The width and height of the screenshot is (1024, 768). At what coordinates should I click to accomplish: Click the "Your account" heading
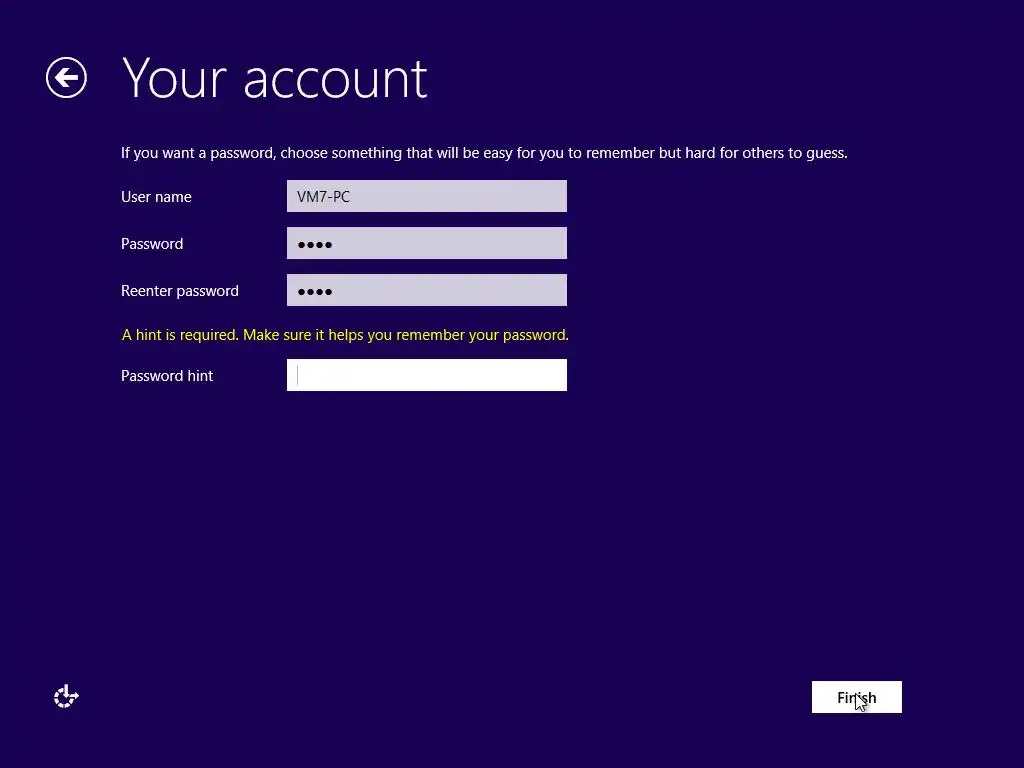coord(275,78)
